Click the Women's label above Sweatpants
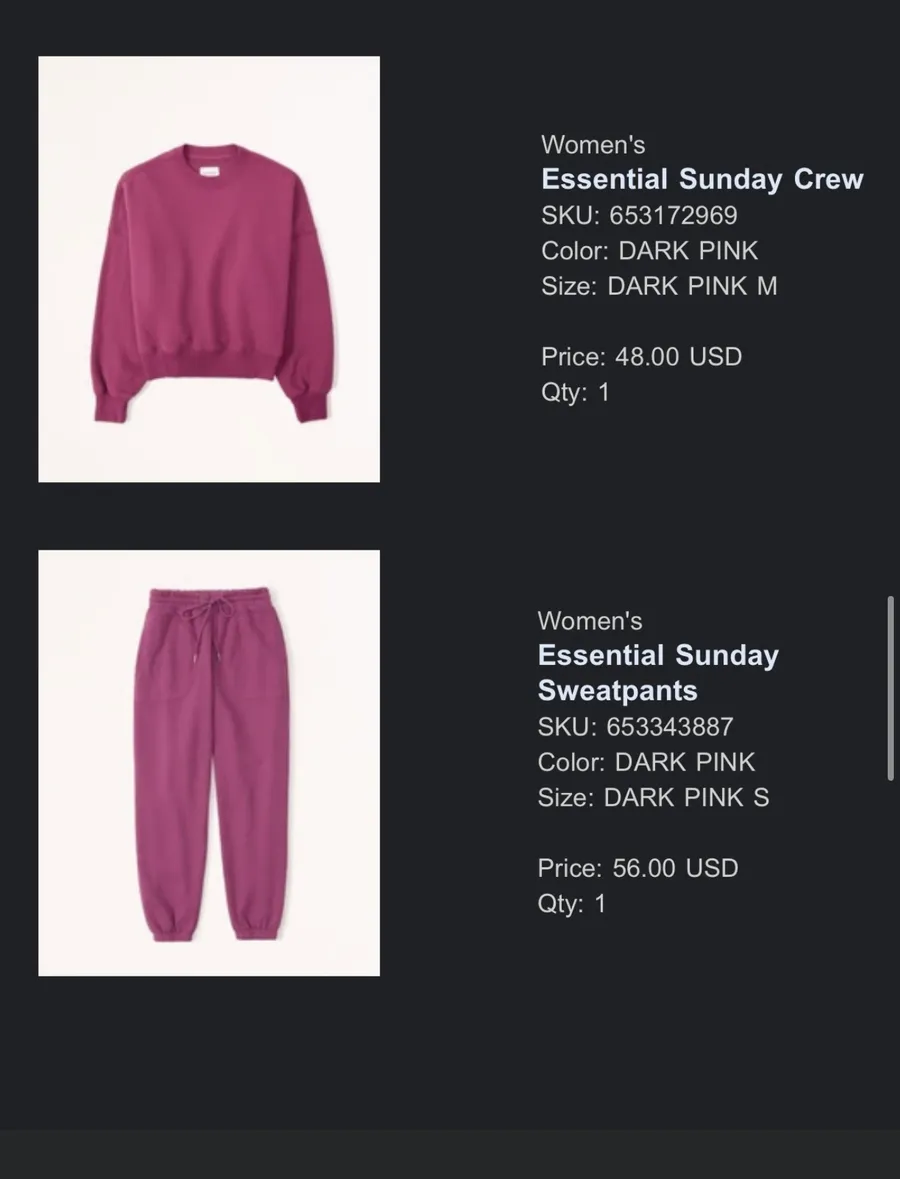 pos(589,620)
